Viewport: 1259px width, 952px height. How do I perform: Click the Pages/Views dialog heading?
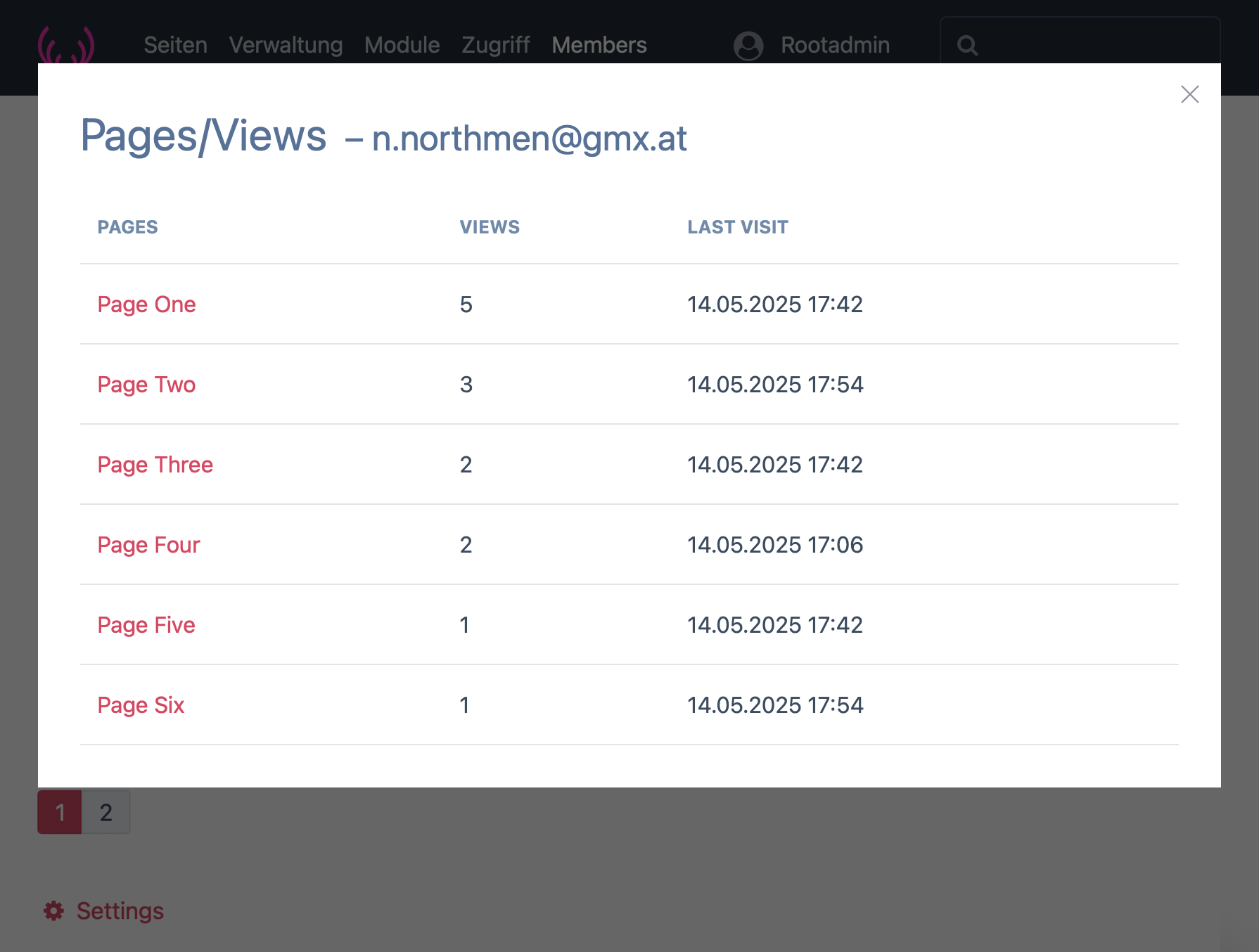[x=203, y=135]
